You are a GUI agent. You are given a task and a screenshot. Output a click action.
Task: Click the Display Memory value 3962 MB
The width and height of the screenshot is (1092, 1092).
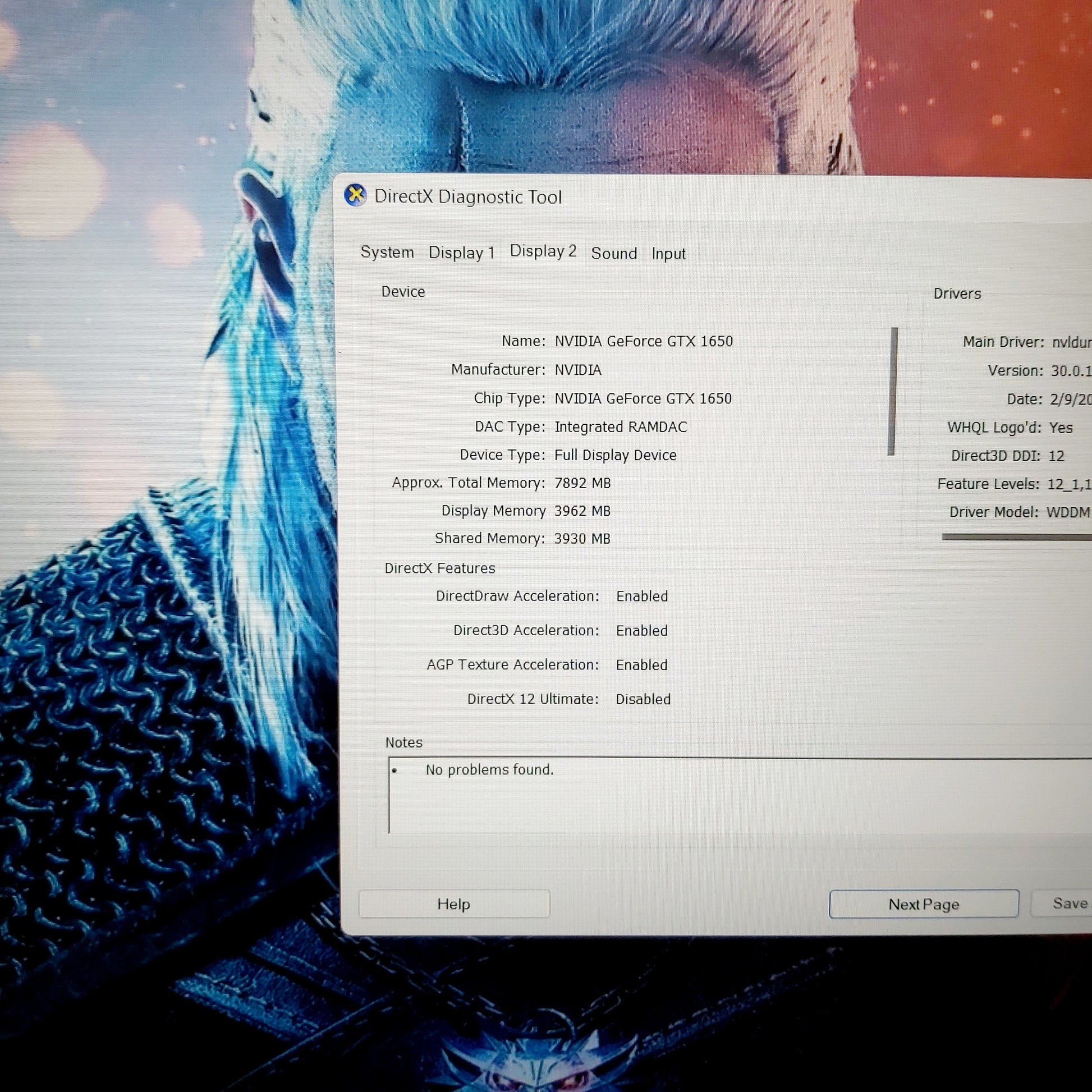(582, 511)
